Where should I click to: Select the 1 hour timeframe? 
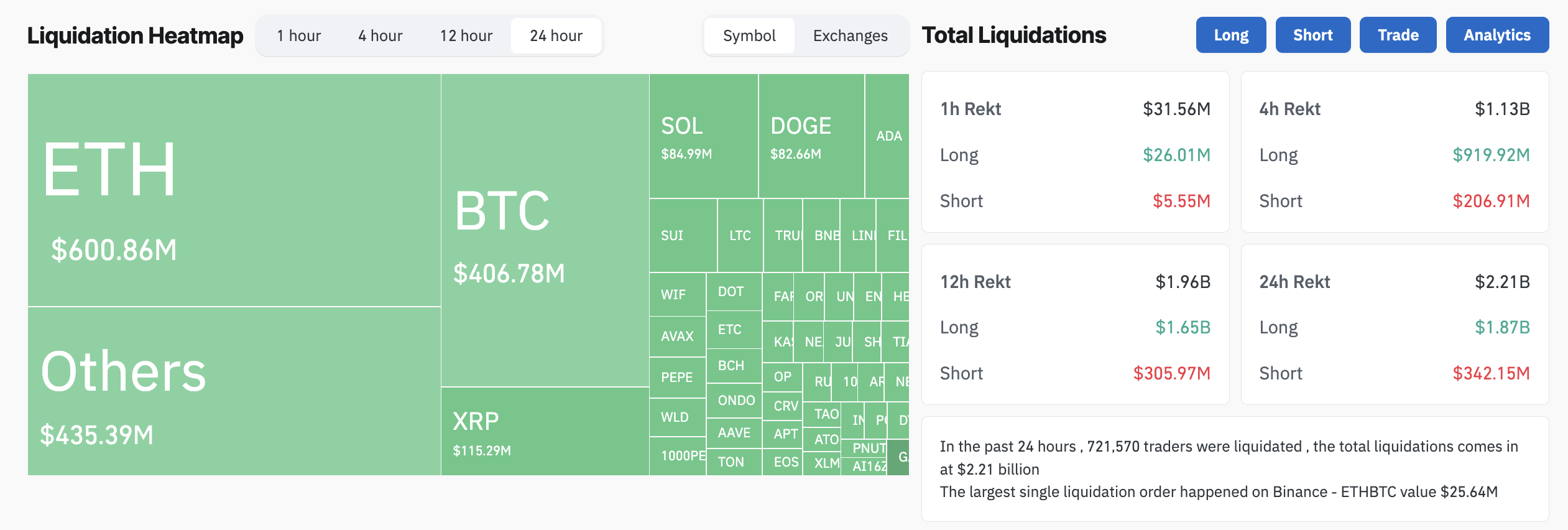(299, 36)
